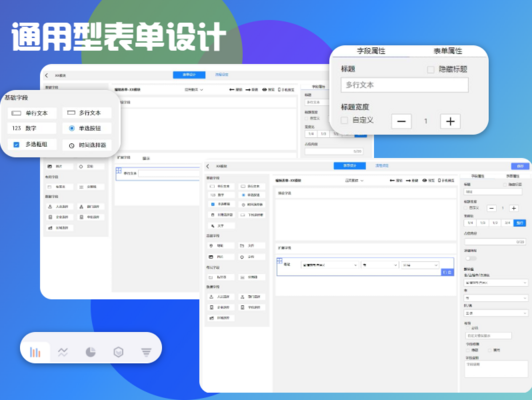Choose 1/4 width in front window properties panel
532x400 pixels.
click(x=470, y=223)
